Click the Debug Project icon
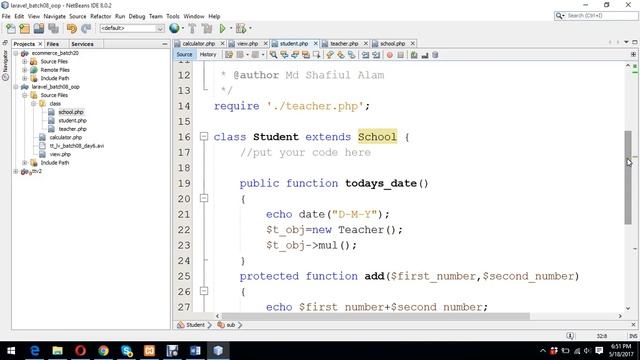The image size is (640, 360). coord(241,29)
